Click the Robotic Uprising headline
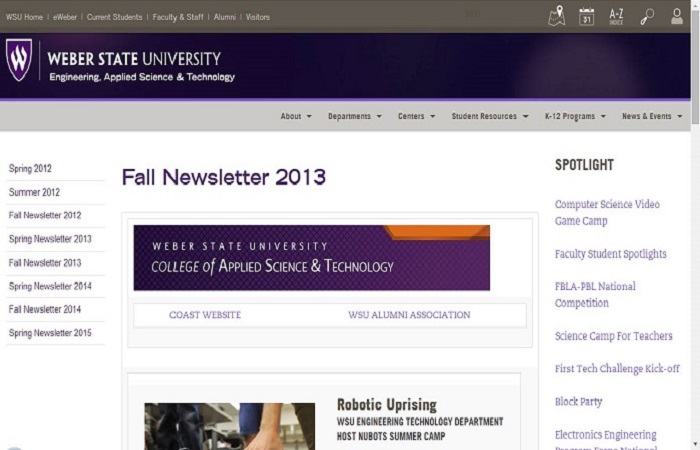 tap(387, 405)
